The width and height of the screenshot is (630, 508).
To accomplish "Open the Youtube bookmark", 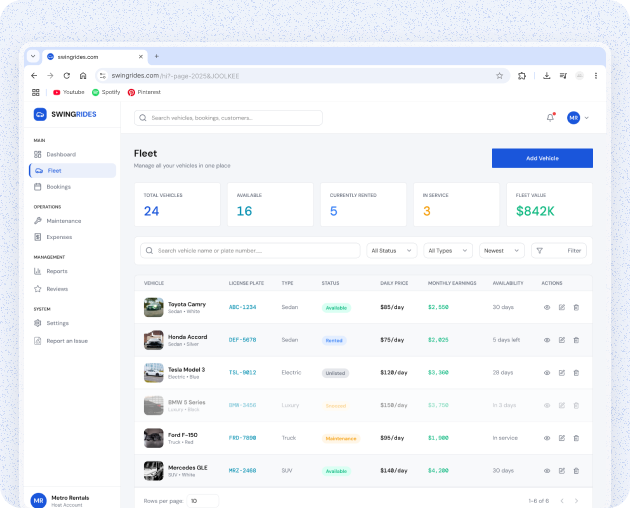I will pyautogui.click(x=69, y=92).
